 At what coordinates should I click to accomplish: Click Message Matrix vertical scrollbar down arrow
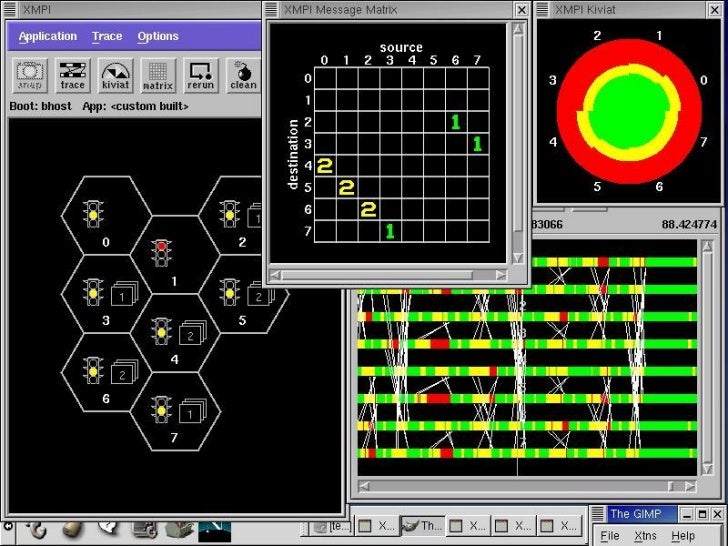518,258
